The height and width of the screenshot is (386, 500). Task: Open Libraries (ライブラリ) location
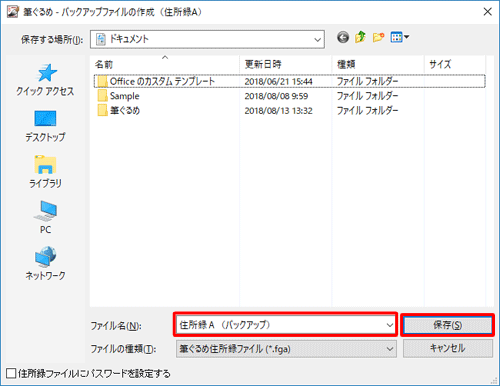45,172
